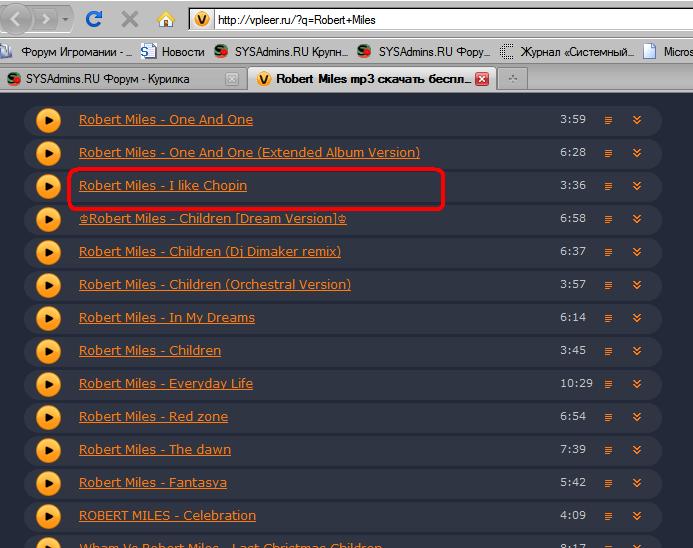The width and height of the screenshot is (693, 548).
Task: Play Robert Miles - The dawn
Action: (x=48, y=450)
